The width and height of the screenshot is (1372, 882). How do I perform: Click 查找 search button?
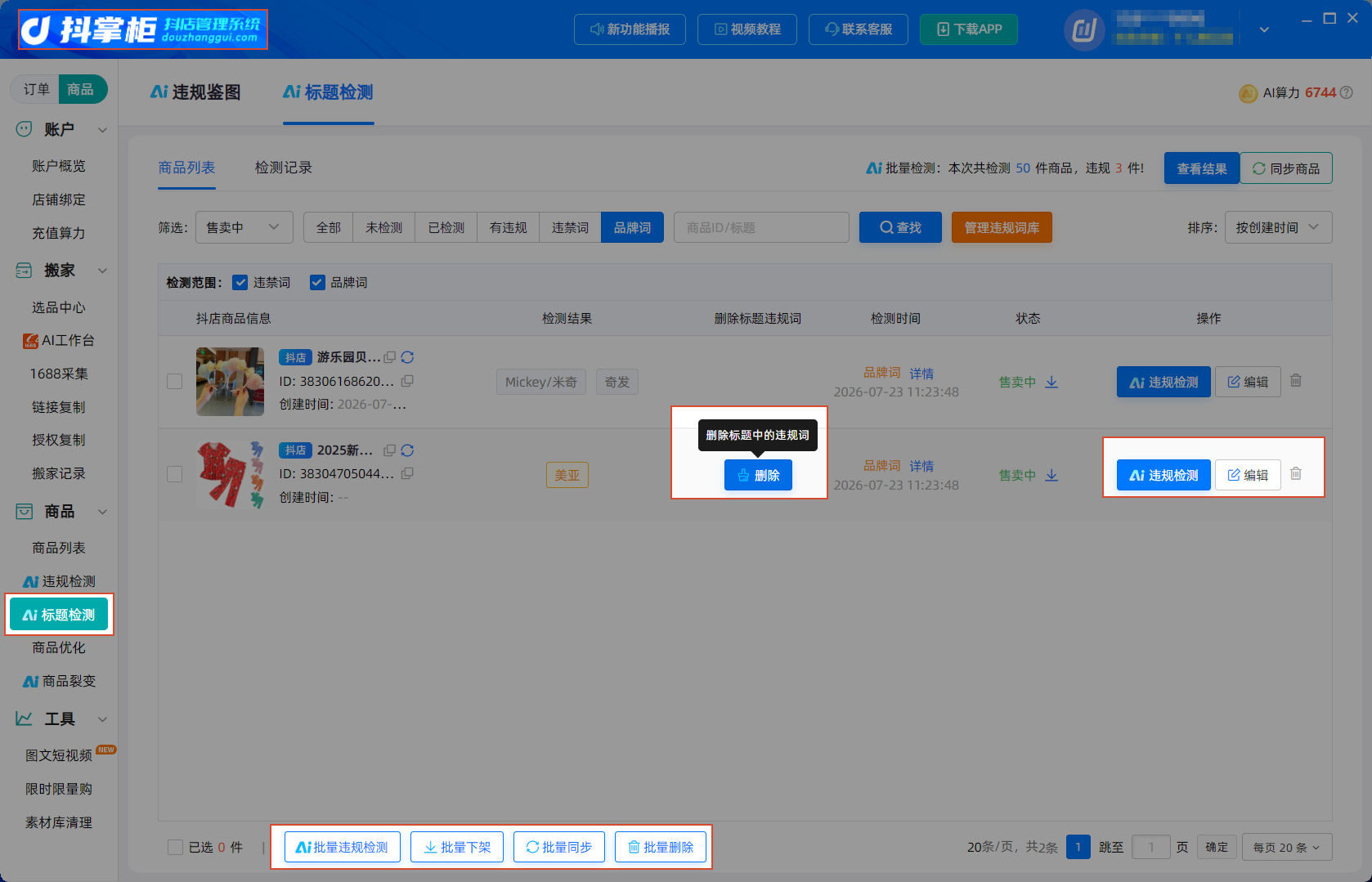click(900, 227)
